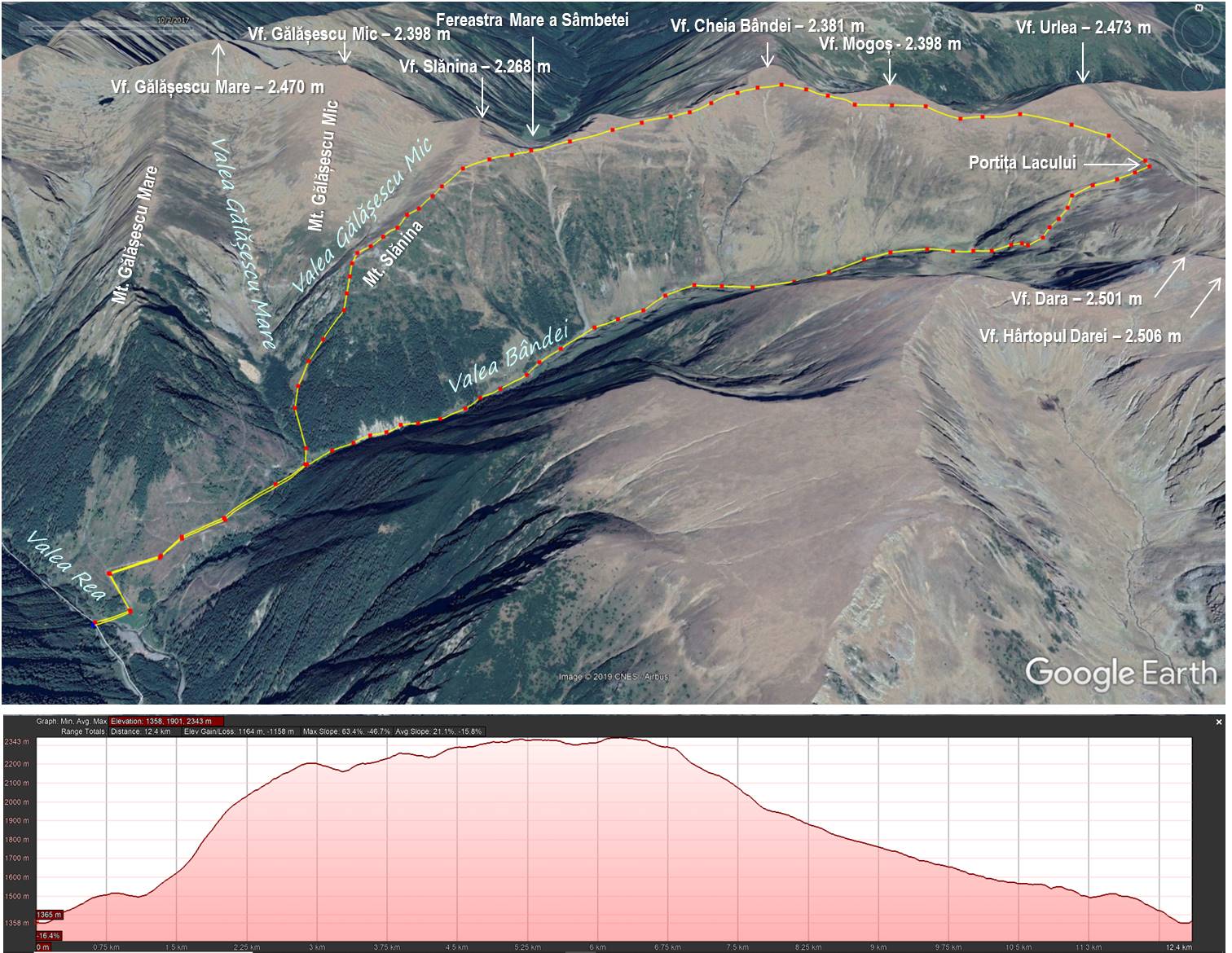Click the Fereastra Mare a Sâmbetei label
This screenshot has width=1232, height=953.
click(x=532, y=20)
